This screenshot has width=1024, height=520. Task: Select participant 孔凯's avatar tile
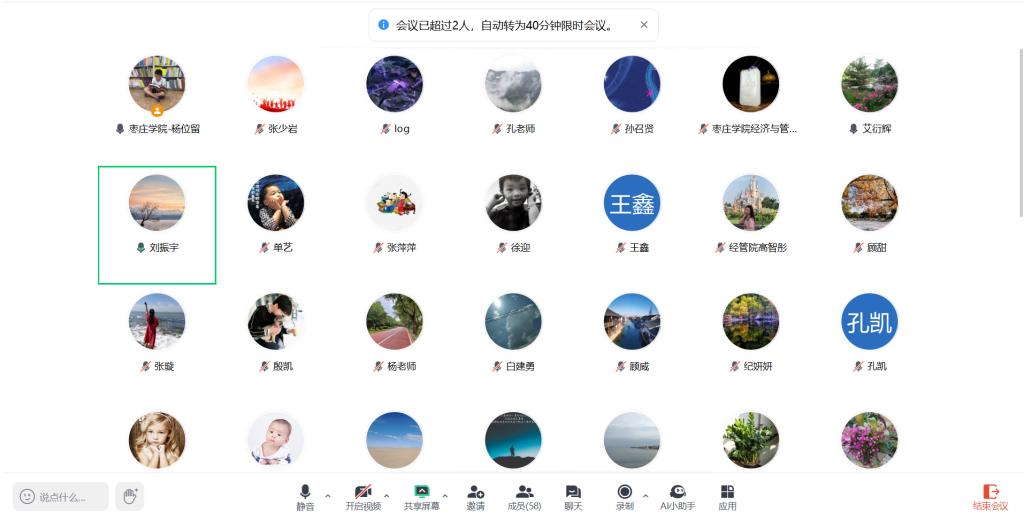(x=869, y=322)
